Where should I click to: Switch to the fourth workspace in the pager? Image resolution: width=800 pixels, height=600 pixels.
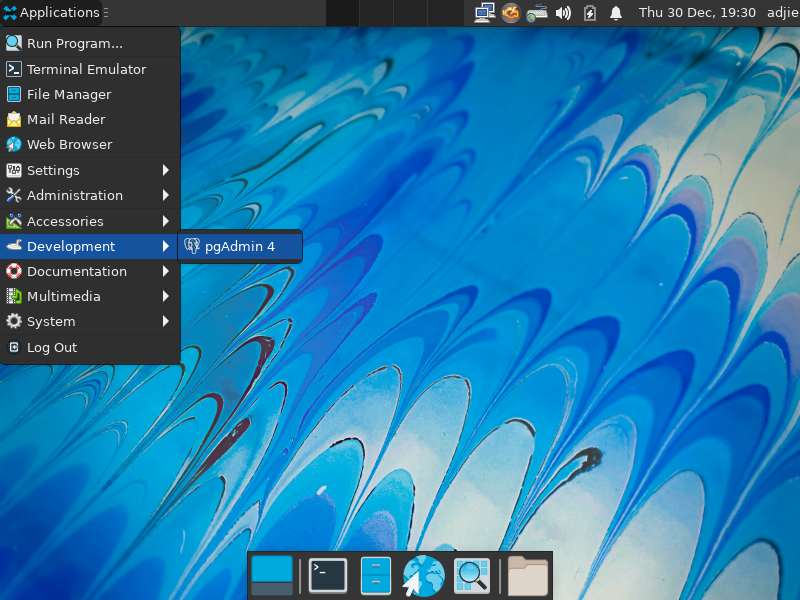click(445, 13)
